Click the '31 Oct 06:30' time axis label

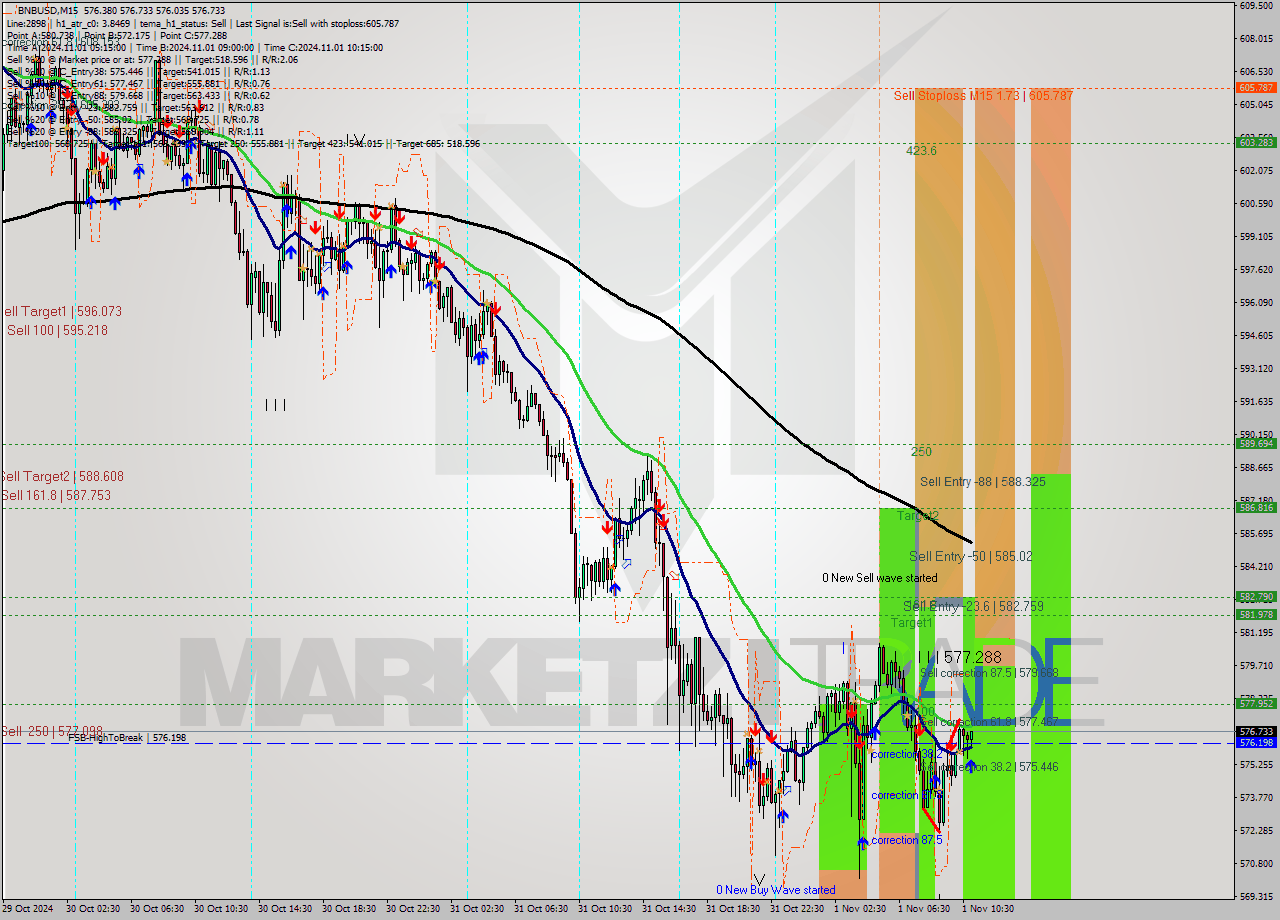point(540,909)
